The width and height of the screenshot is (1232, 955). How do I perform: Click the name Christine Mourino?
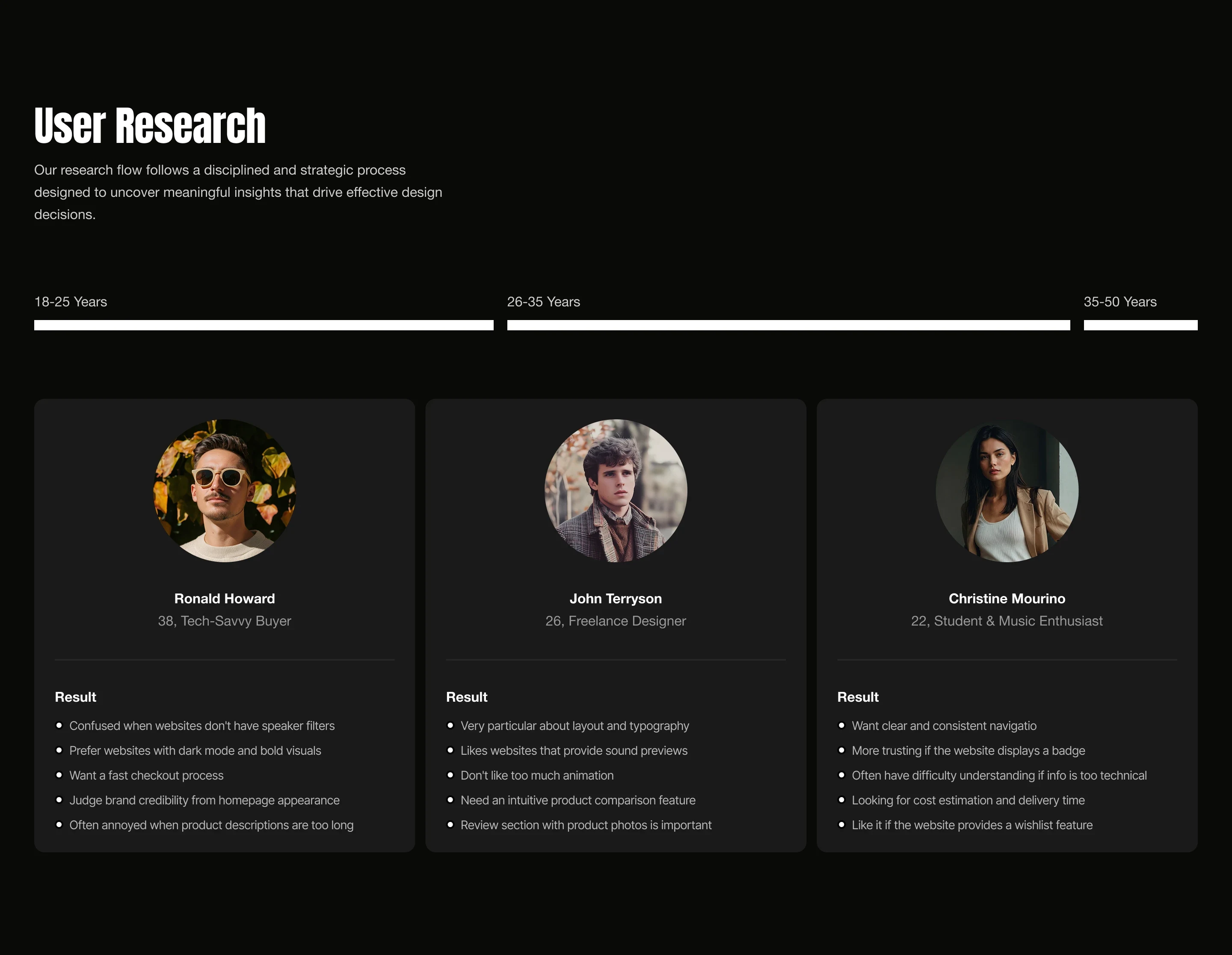1007,599
